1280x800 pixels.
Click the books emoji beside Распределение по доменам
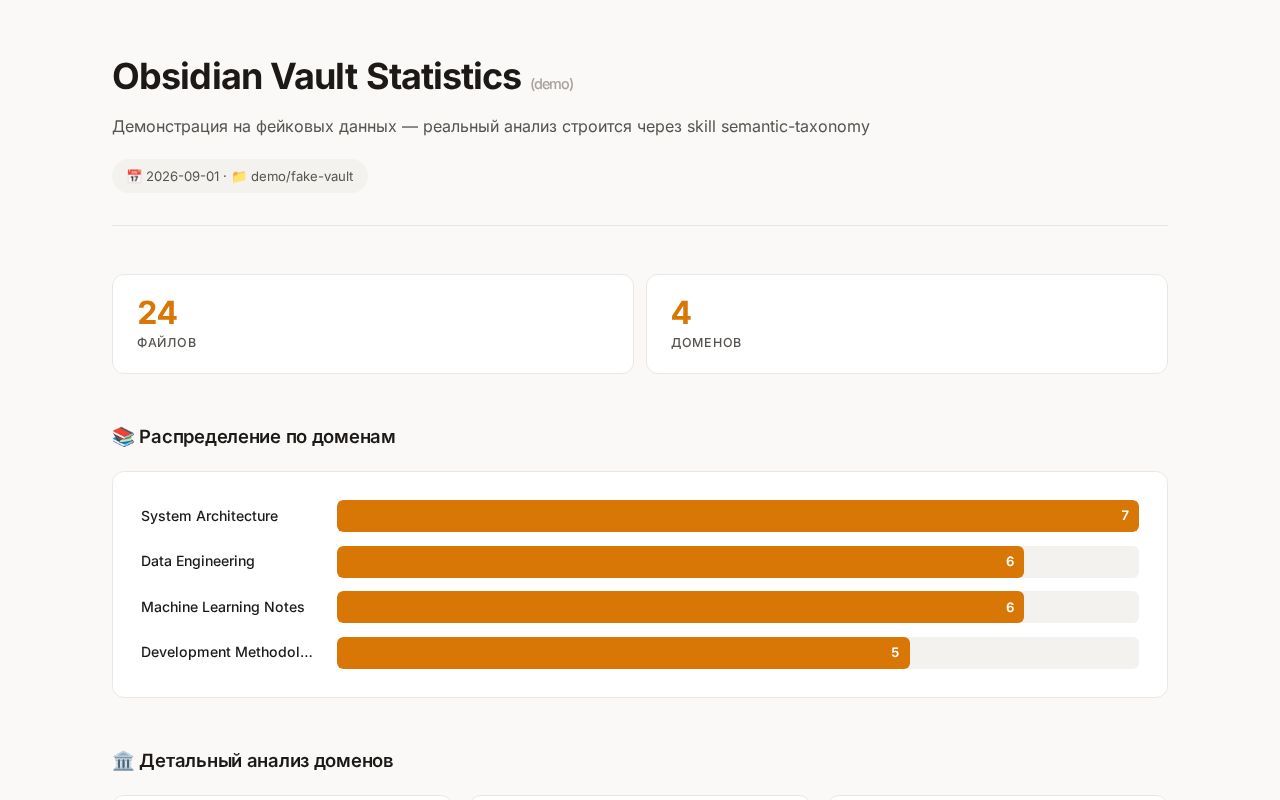tap(123, 437)
